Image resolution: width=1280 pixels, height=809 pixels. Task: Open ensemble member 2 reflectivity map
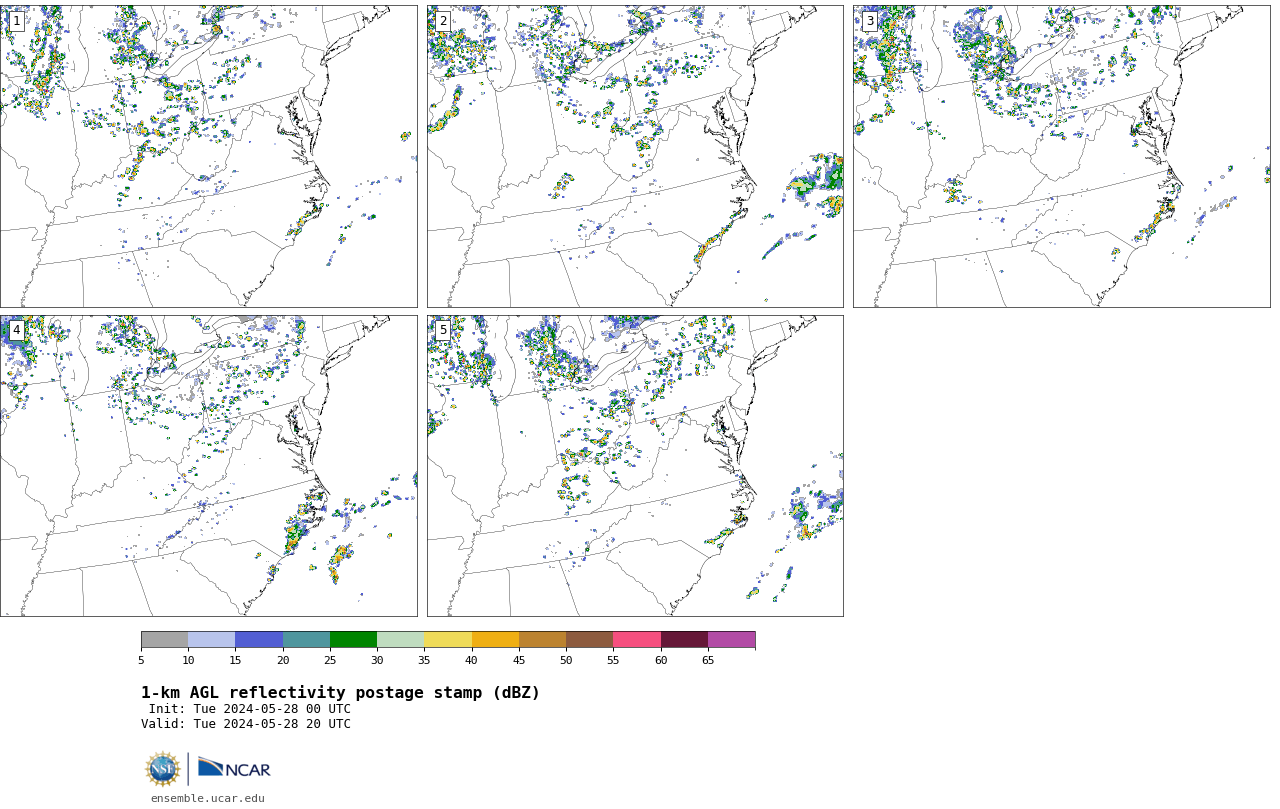pyautogui.click(x=635, y=156)
